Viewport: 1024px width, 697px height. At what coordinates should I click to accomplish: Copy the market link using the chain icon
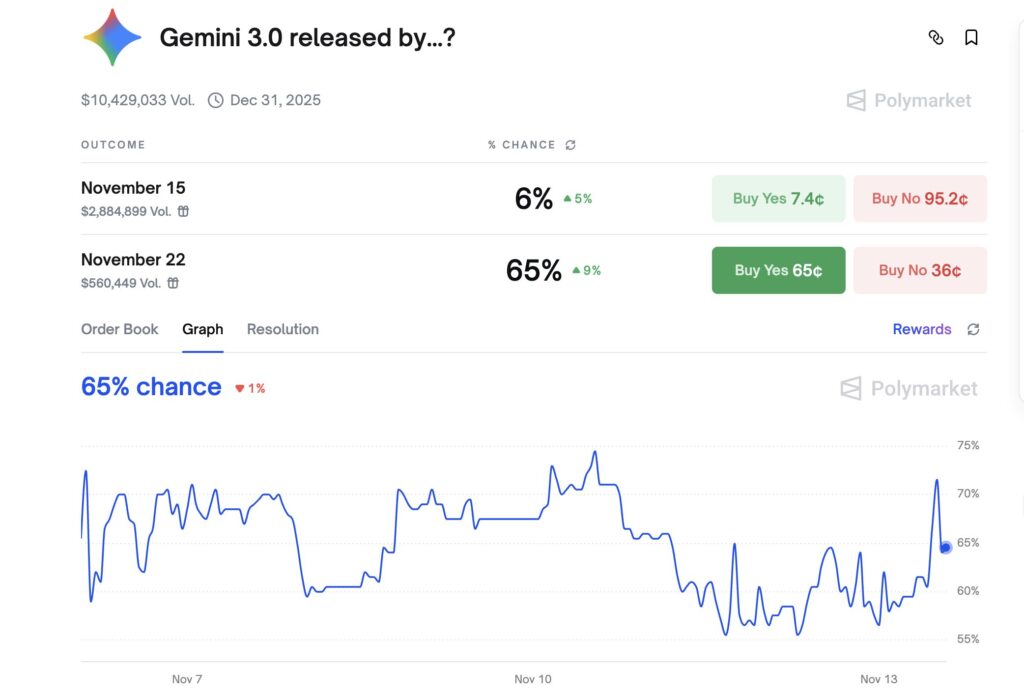click(936, 37)
